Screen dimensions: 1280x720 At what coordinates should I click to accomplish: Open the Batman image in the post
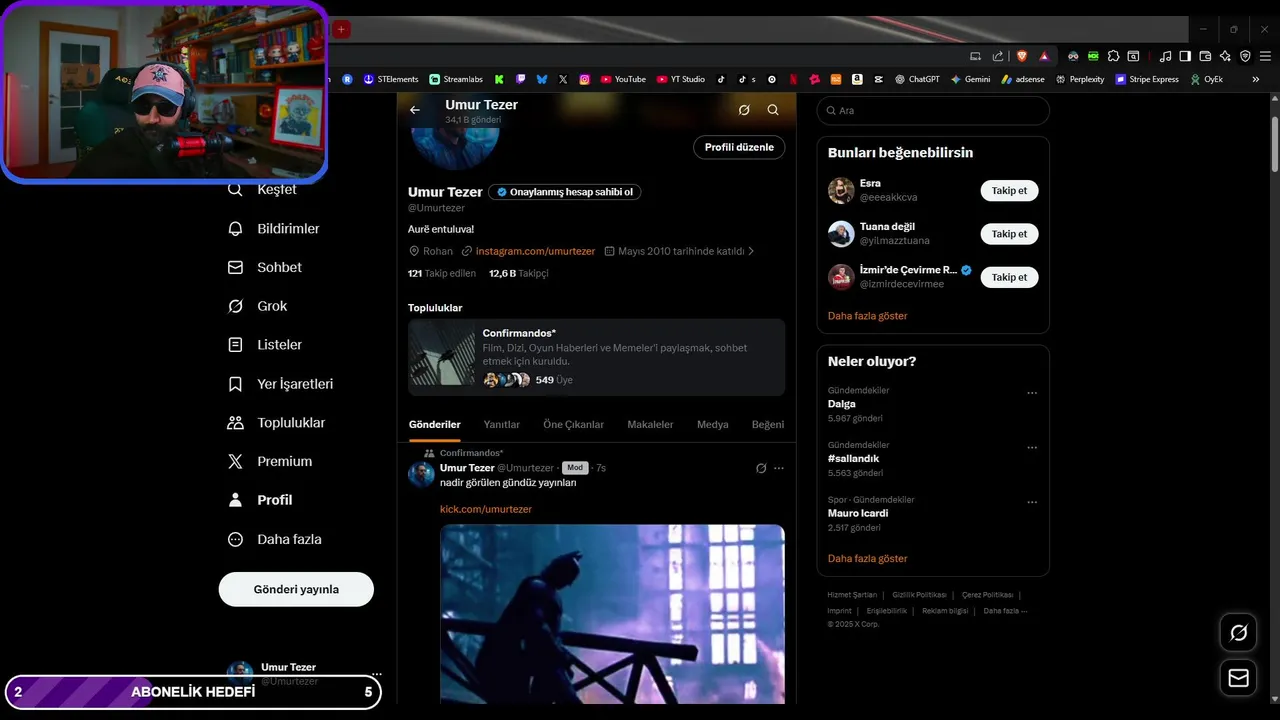(x=612, y=614)
